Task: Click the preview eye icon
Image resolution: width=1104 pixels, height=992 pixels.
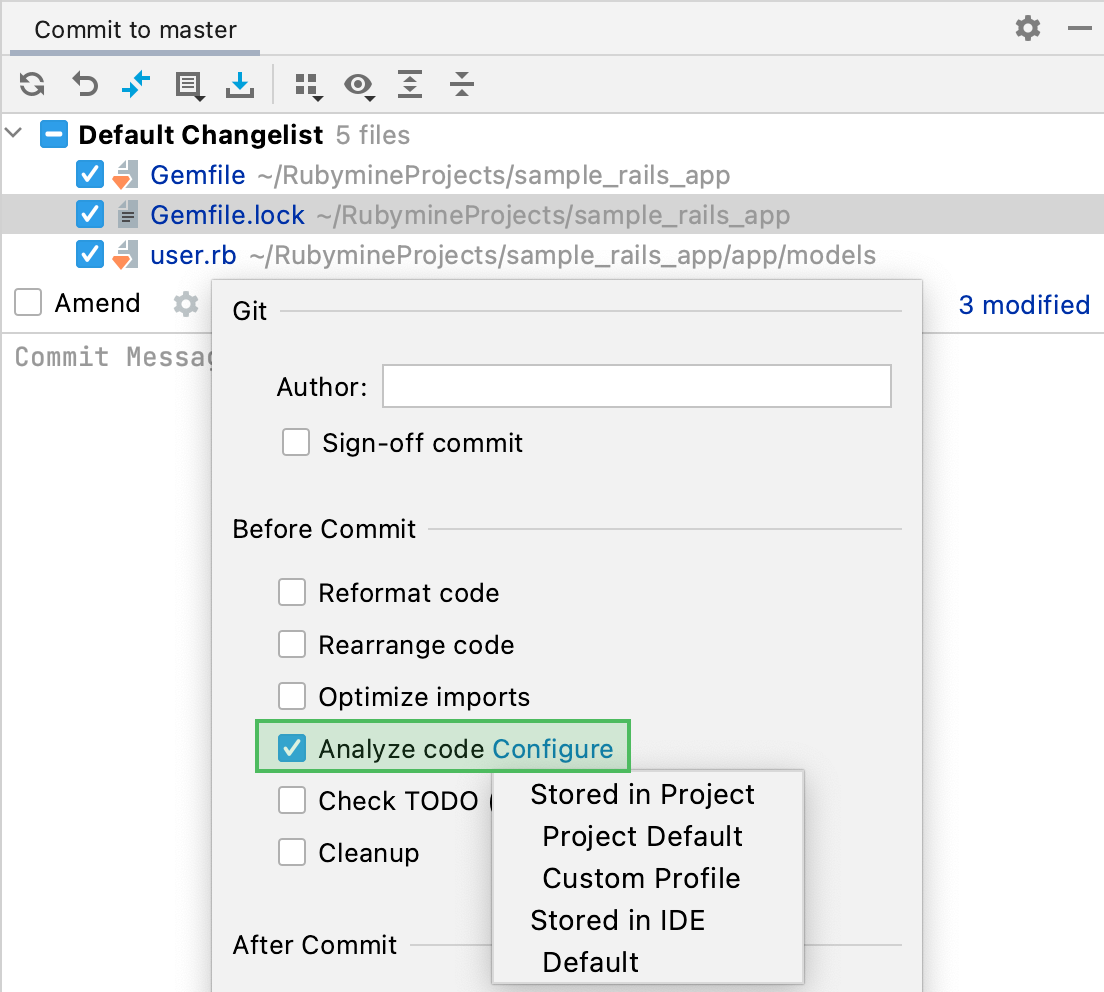Action: [x=360, y=86]
